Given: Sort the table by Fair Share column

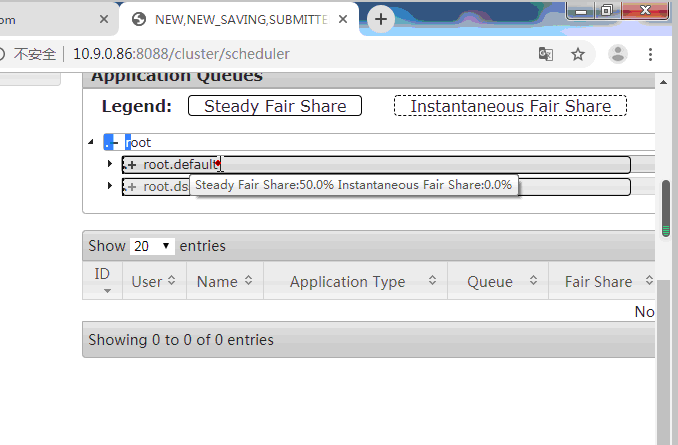Looking at the screenshot, I should (604, 282).
